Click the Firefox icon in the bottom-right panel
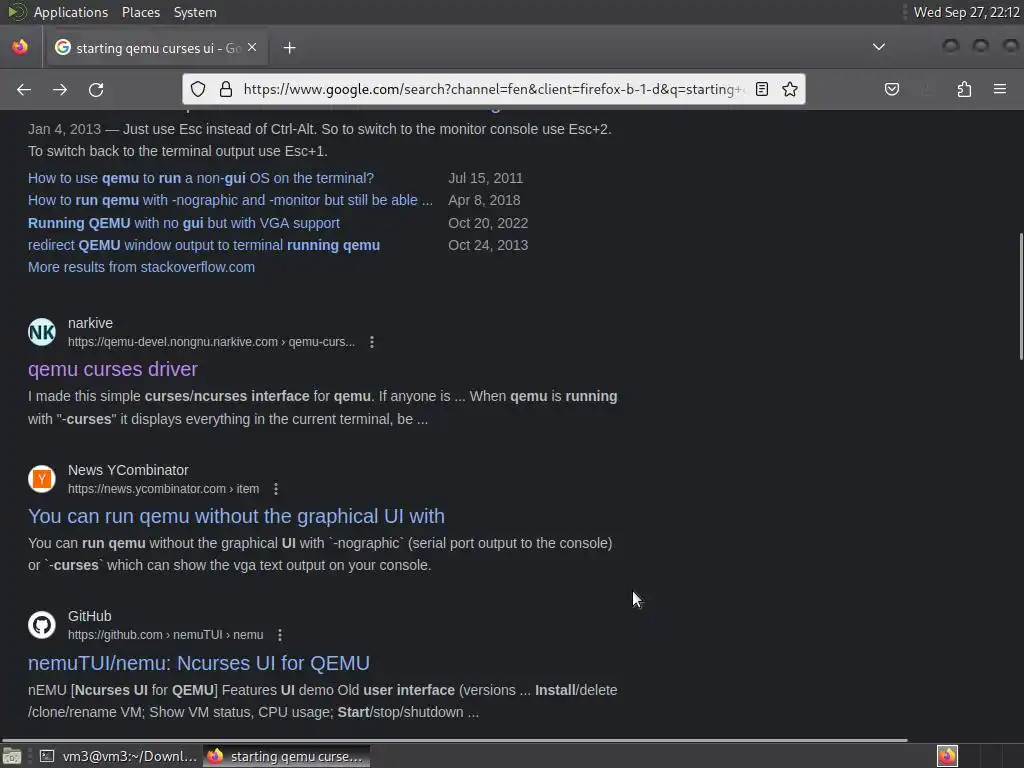This screenshot has height=768, width=1024. pyautogui.click(x=947, y=756)
